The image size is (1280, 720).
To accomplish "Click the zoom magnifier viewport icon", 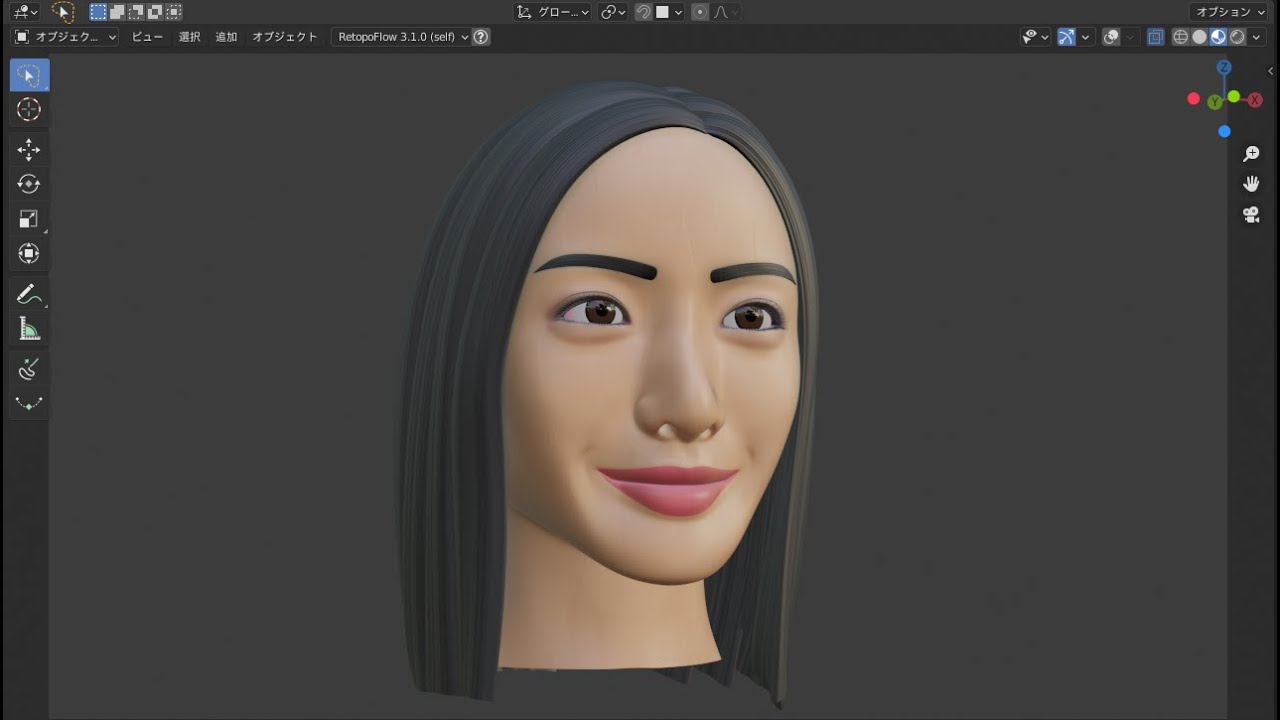I will coord(1251,154).
